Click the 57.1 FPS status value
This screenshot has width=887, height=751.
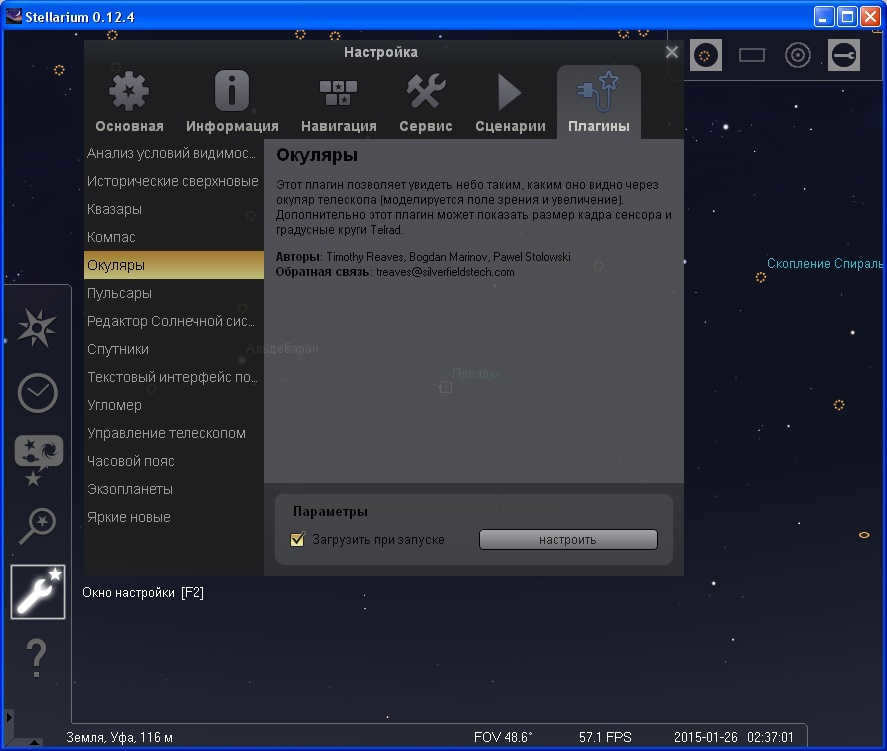[605, 737]
